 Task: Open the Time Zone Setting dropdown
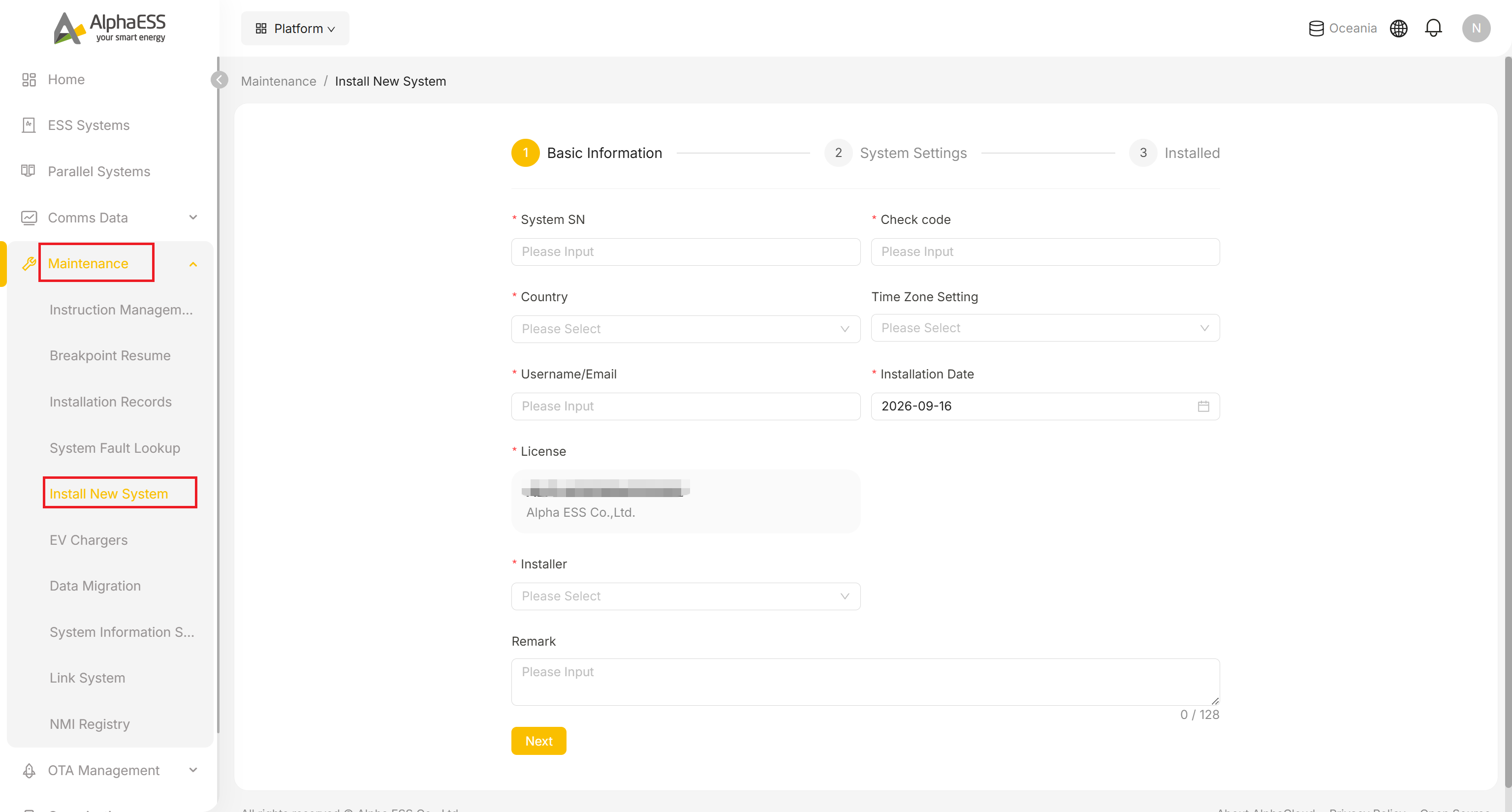coord(1045,328)
